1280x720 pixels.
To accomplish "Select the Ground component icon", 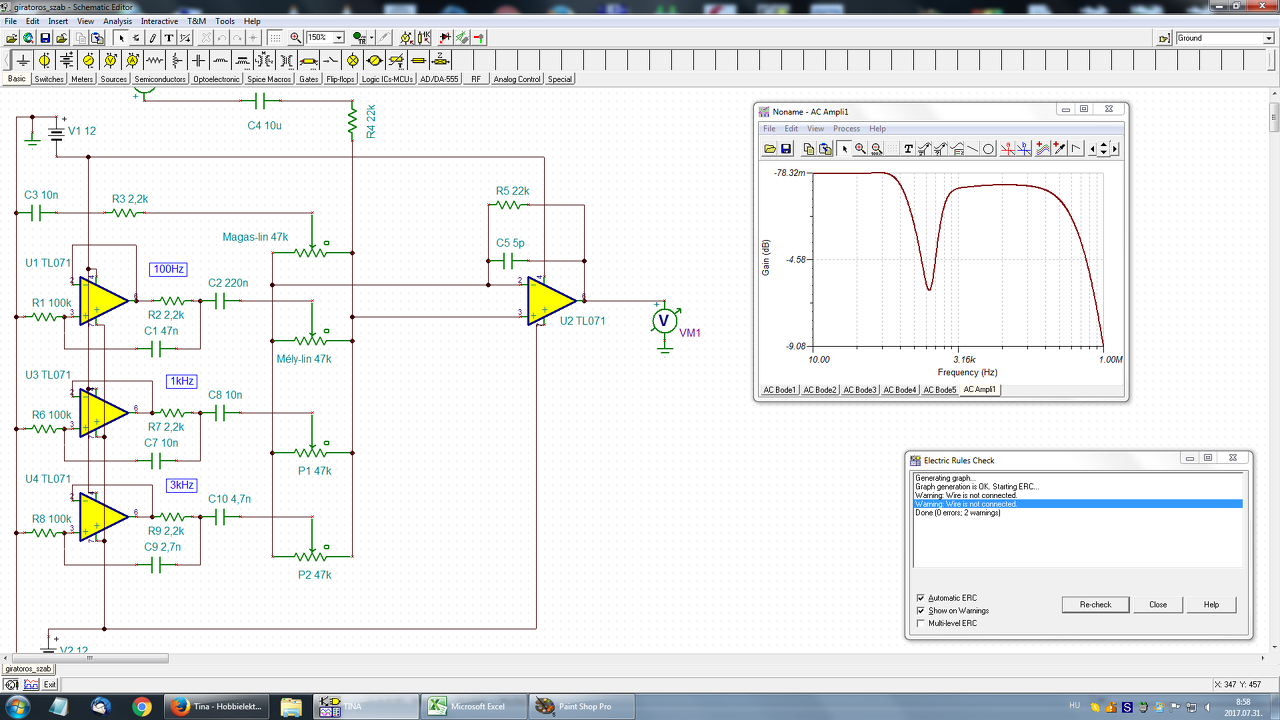I will (22, 61).
